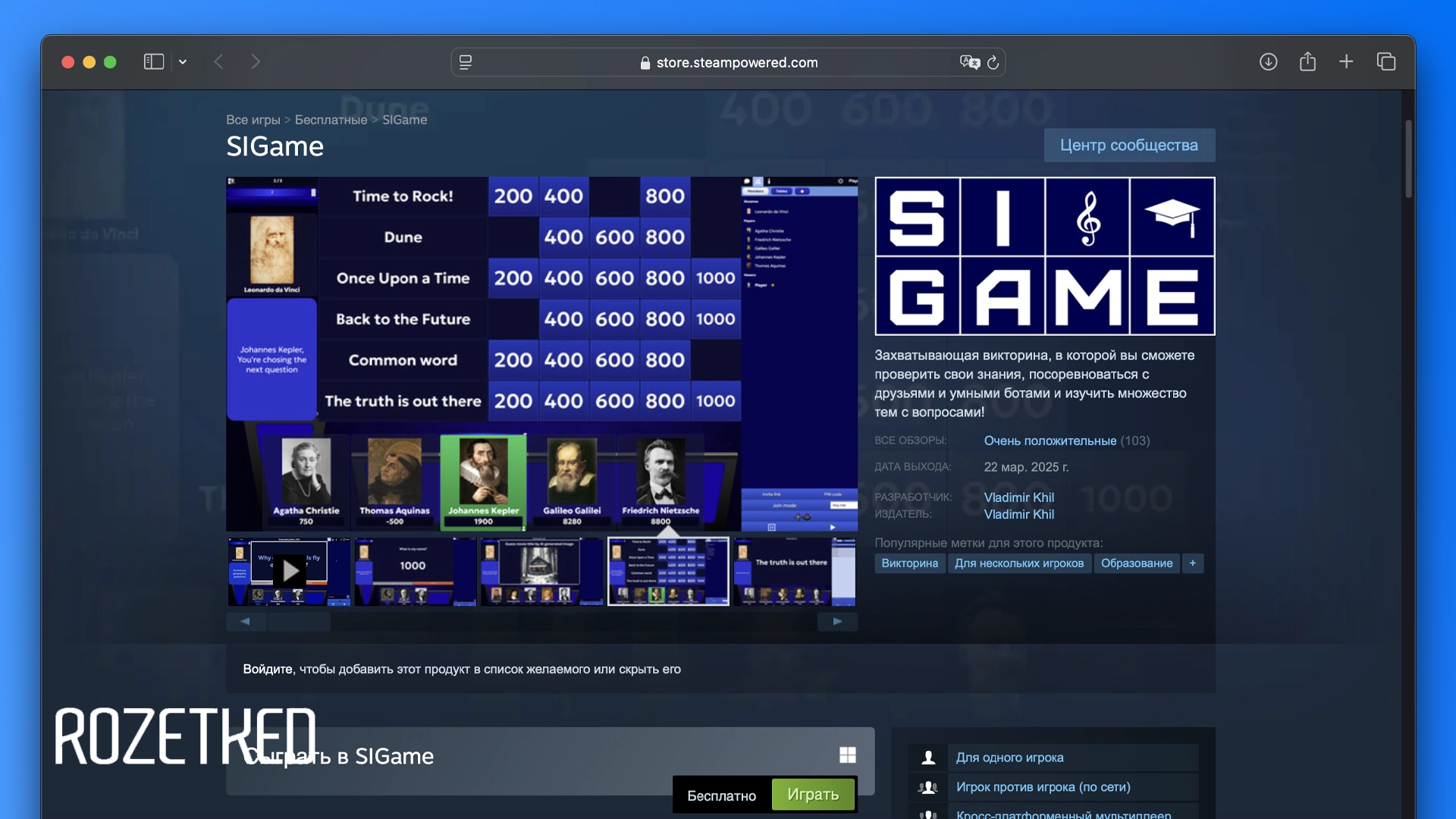Click the review count '(103)'
The image size is (1456, 819).
(1135, 441)
